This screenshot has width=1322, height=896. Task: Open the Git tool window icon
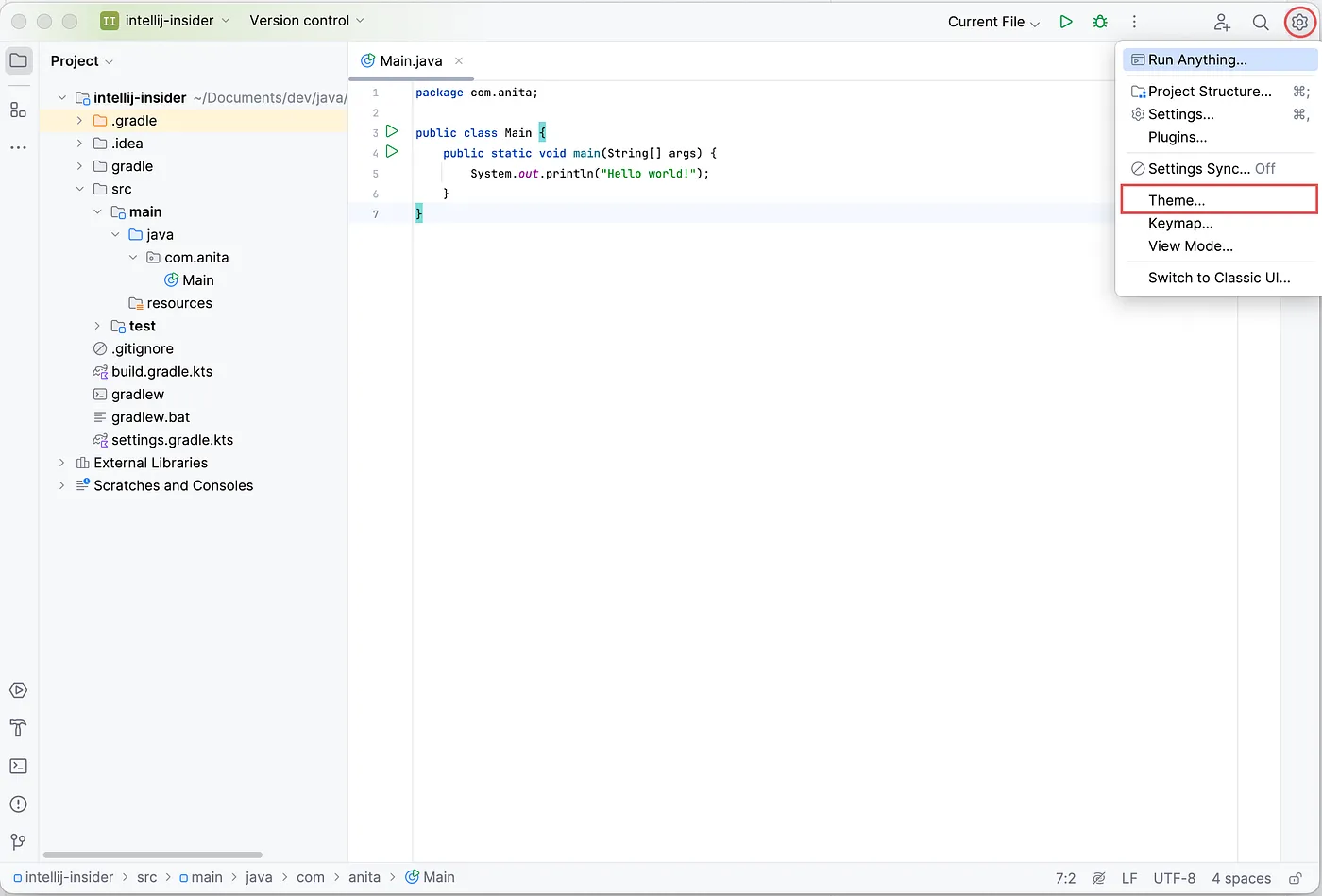pos(18,841)
